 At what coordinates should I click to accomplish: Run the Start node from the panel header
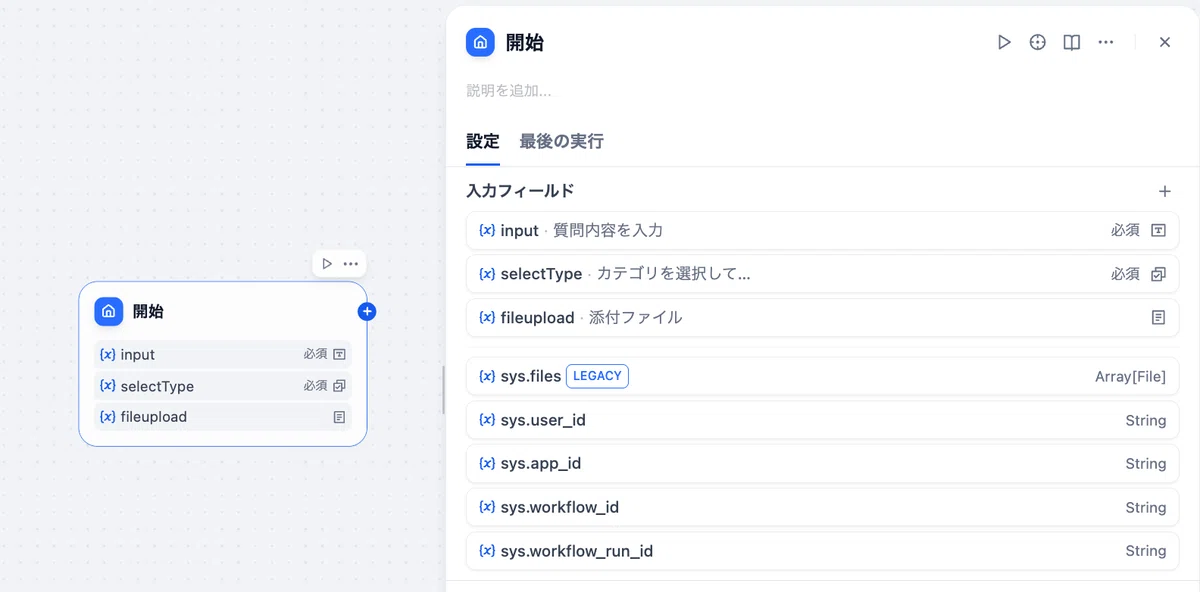tap(1004, 42)
